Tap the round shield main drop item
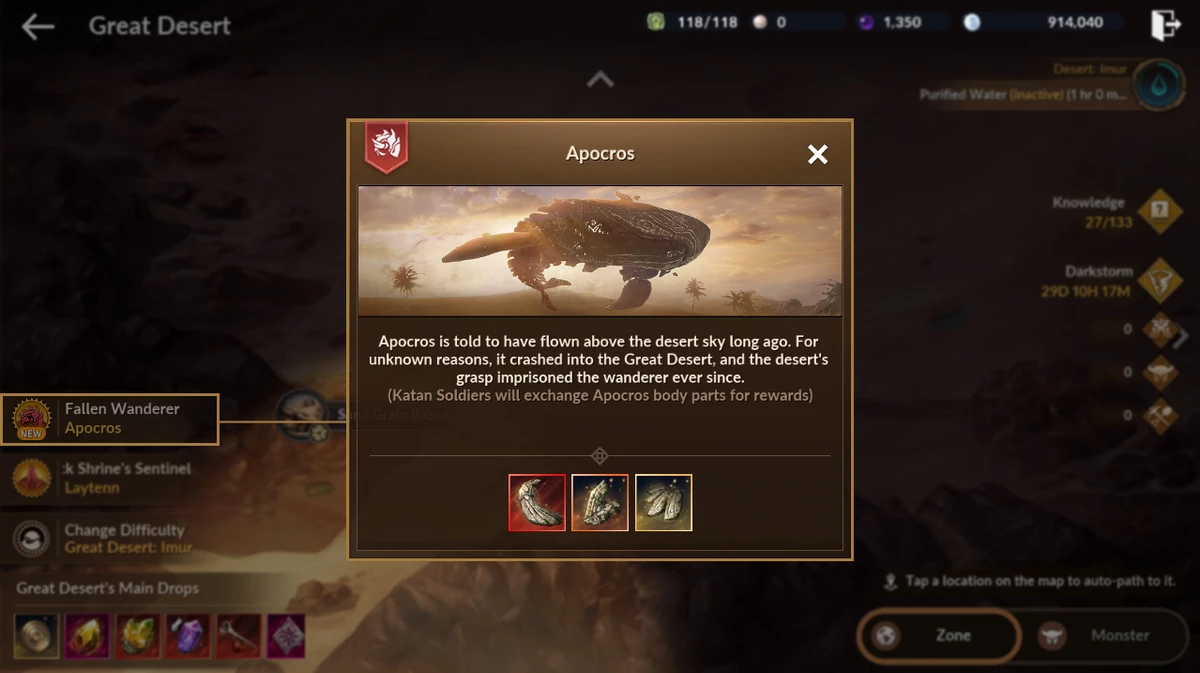This screenshot has width=1200, height=673. click(36, 636)
